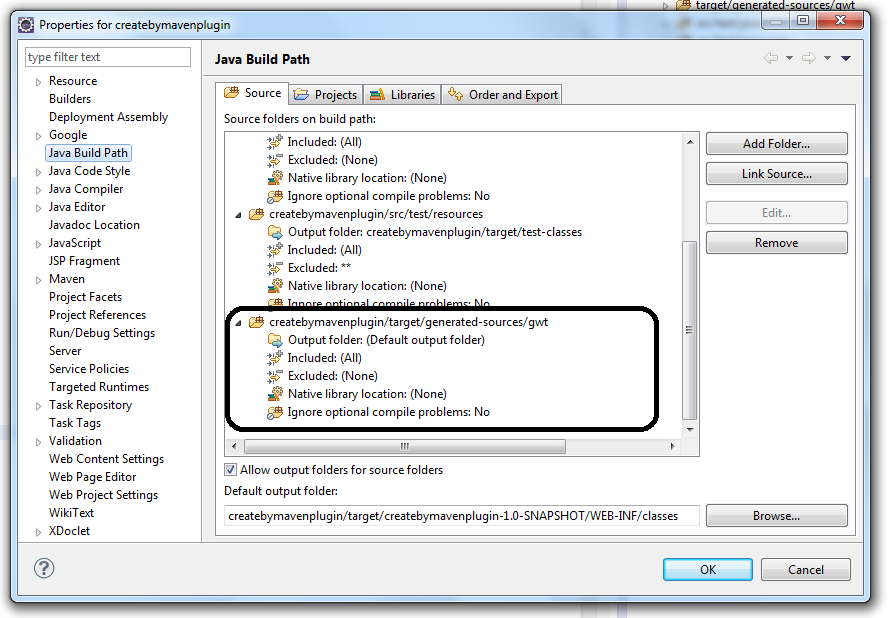Click the Add Folder... button
The image size is (889, 618).
coord(776,143)
